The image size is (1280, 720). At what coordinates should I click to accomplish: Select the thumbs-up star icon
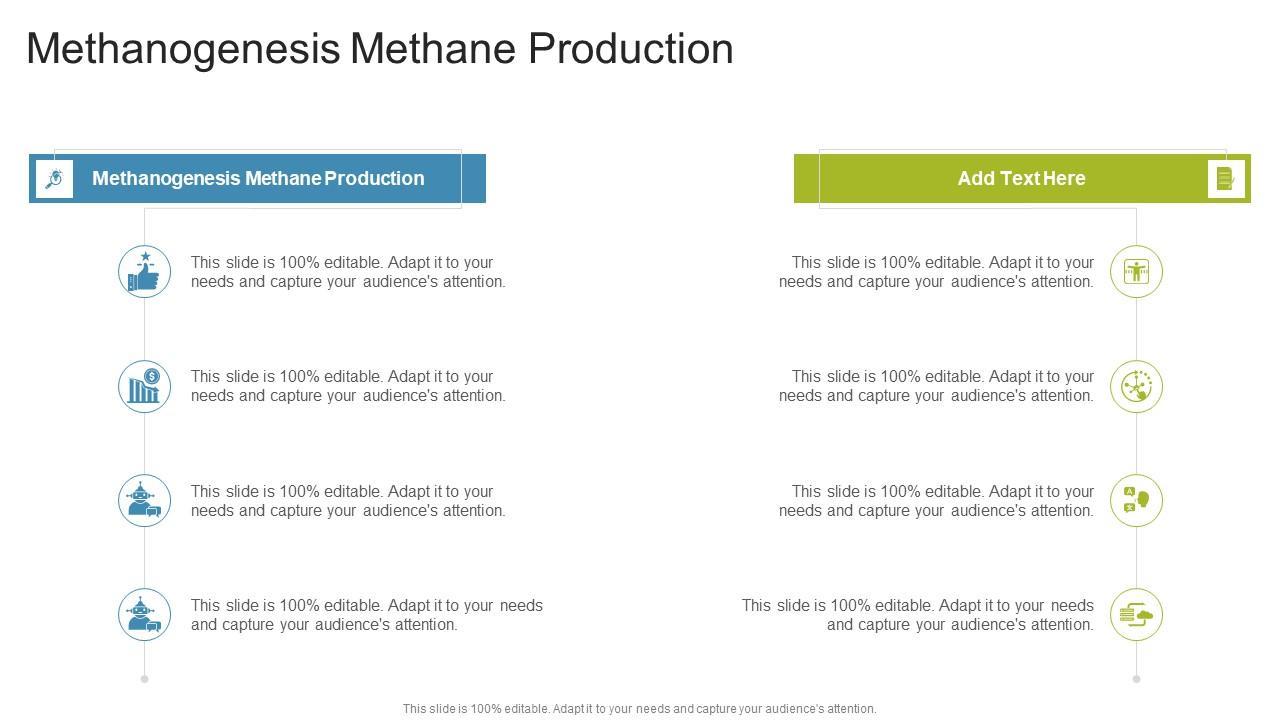[x=145, y=272]
